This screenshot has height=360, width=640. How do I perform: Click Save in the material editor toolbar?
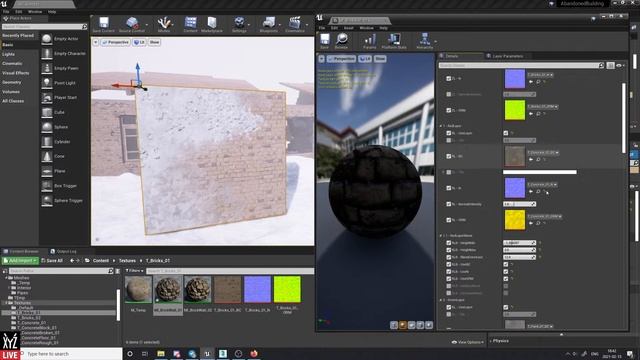pyautogui.click(x=324, y=41)
